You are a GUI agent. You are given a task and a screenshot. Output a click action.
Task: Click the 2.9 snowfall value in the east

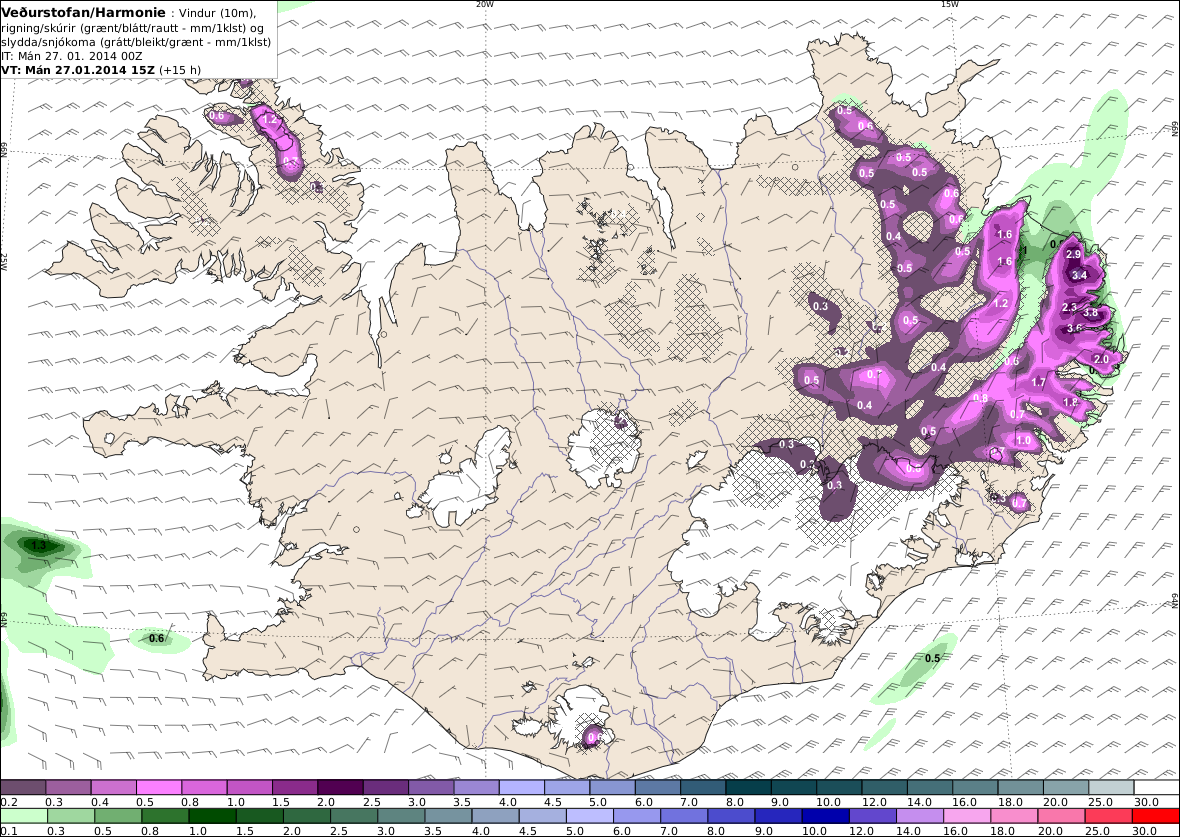point(1074,256)
